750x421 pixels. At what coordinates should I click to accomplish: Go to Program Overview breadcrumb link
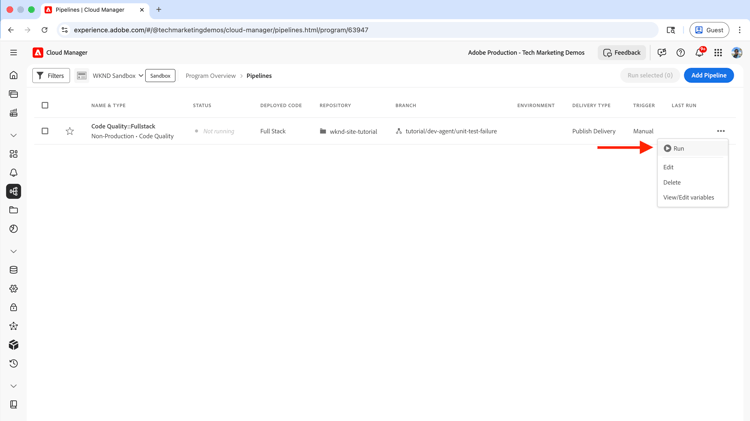210,76
